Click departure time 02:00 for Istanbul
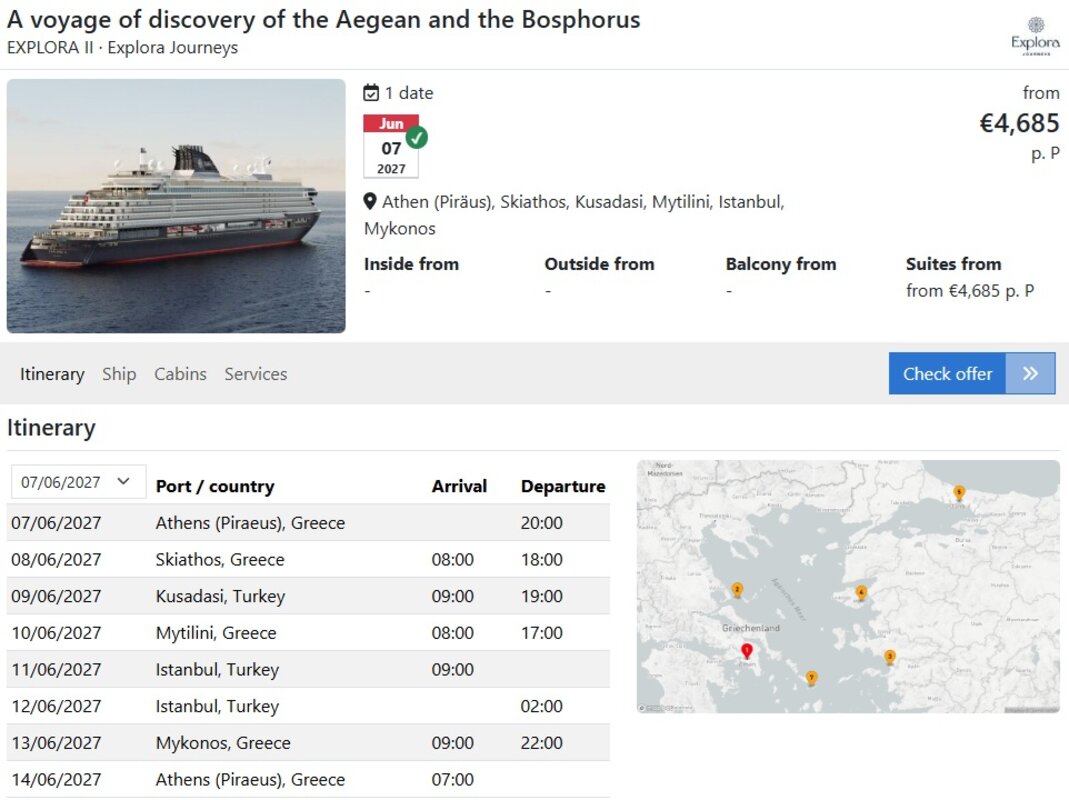The width and height of the screenshot is (1069, 800). click(x=541, y=707)
